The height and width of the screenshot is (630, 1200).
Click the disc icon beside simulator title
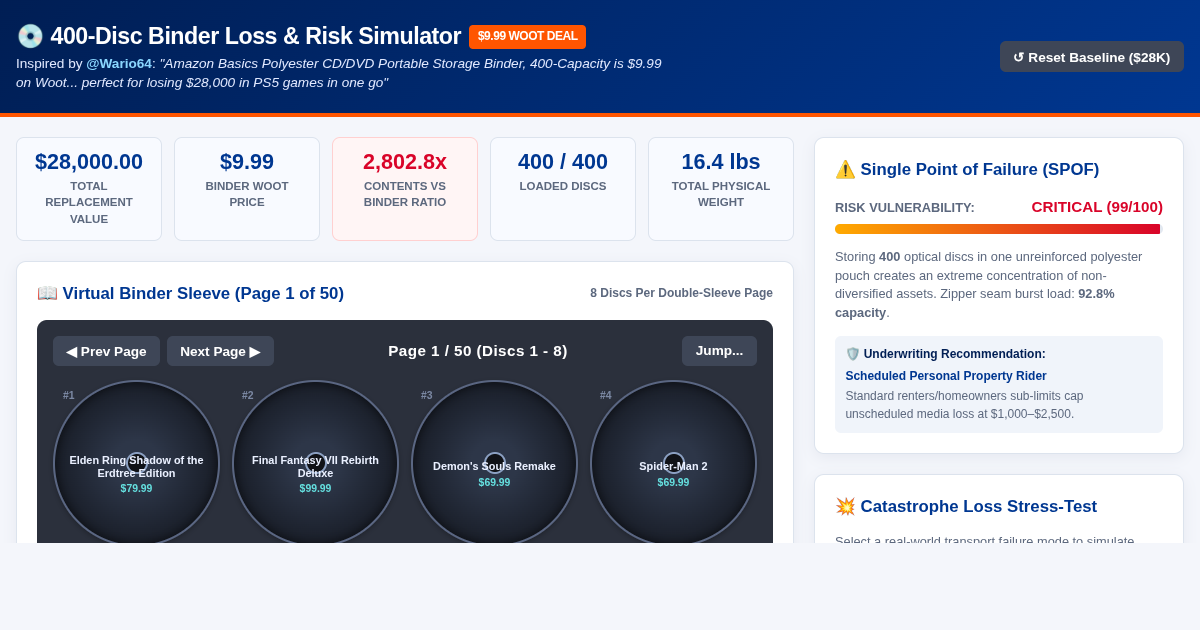point(30,36)
